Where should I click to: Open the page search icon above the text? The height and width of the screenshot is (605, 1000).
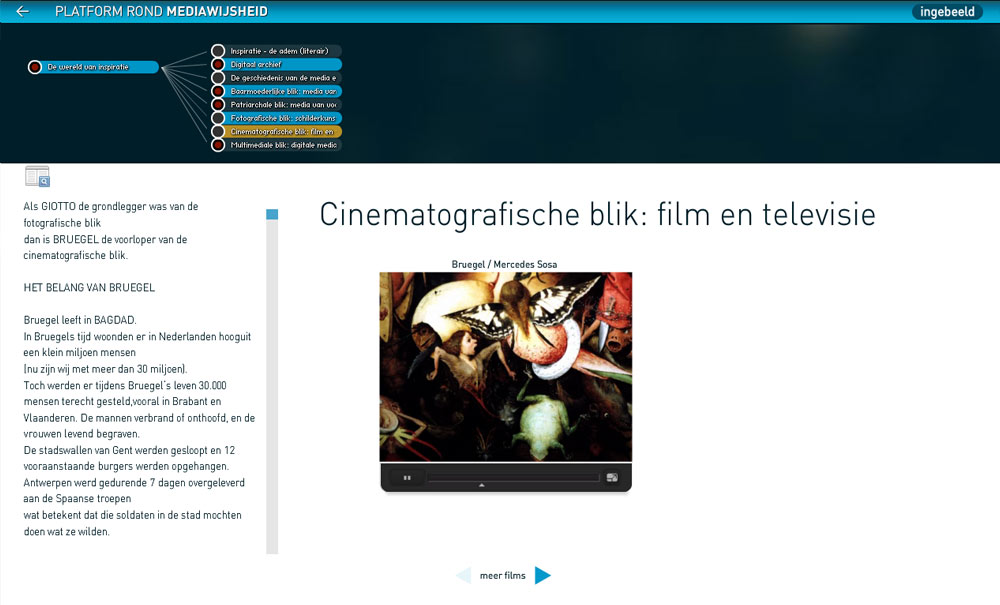37,177
